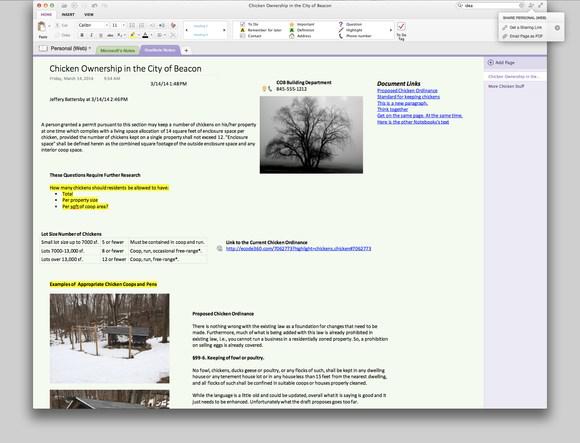The image size is (580, 443).
Task: Click the share notebook person icon
Action: 531,5
